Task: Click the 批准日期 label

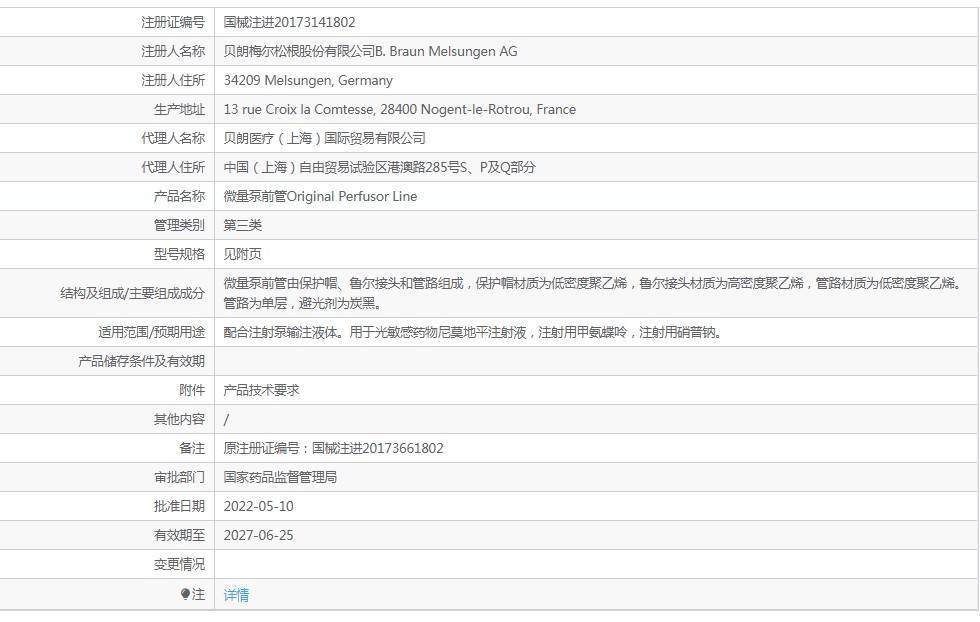Action: (179, 506)
